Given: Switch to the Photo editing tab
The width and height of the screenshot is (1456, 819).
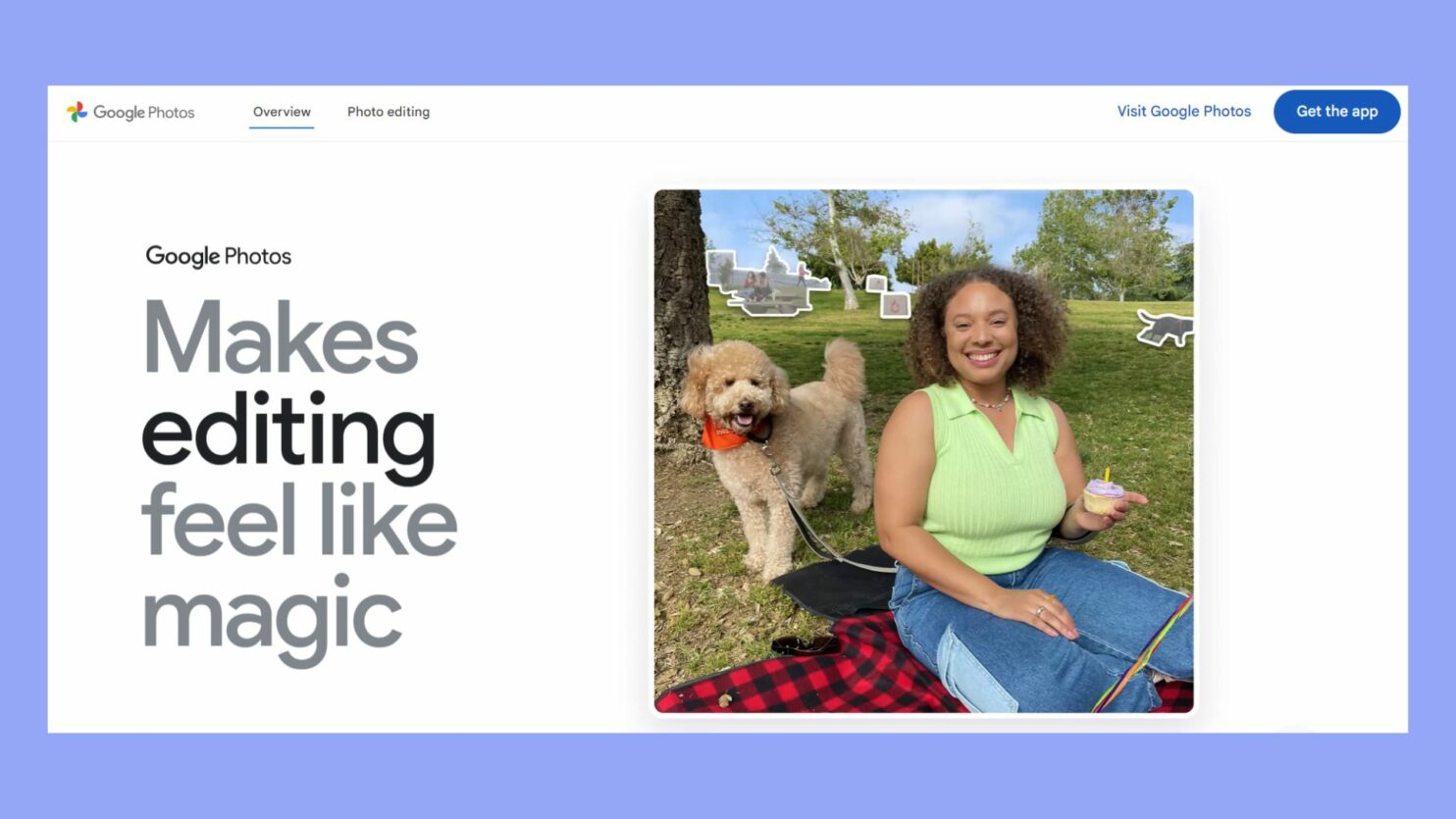Looking at the screenshot, I should click(389, 112).
